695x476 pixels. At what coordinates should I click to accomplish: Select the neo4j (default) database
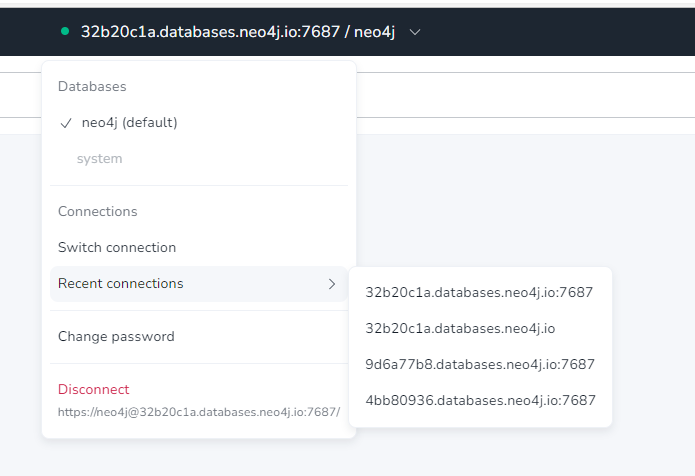[129, 122]
